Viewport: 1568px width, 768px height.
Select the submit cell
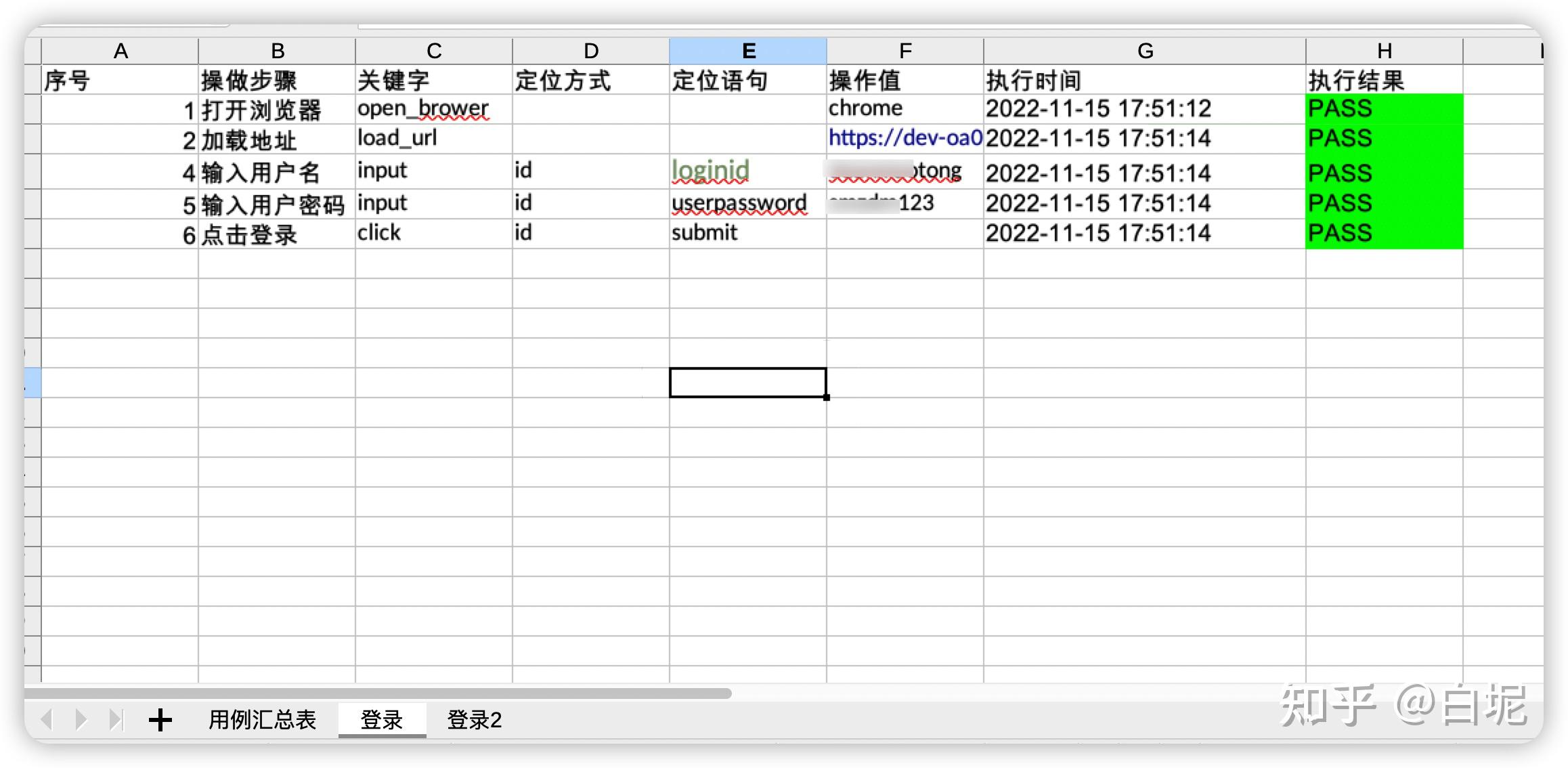click(x=747, y=233)
